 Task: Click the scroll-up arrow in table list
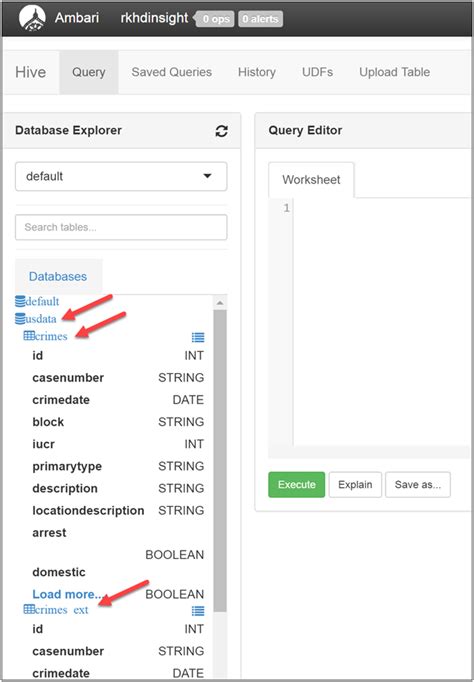pyautogui.click(x=220, y=303)
